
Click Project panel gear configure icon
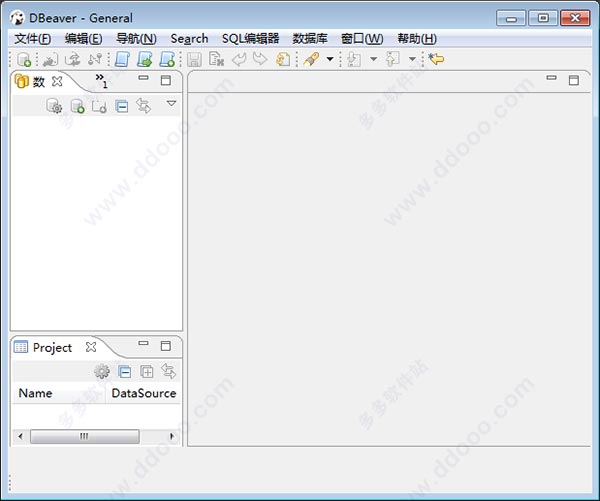pos(102,371)
